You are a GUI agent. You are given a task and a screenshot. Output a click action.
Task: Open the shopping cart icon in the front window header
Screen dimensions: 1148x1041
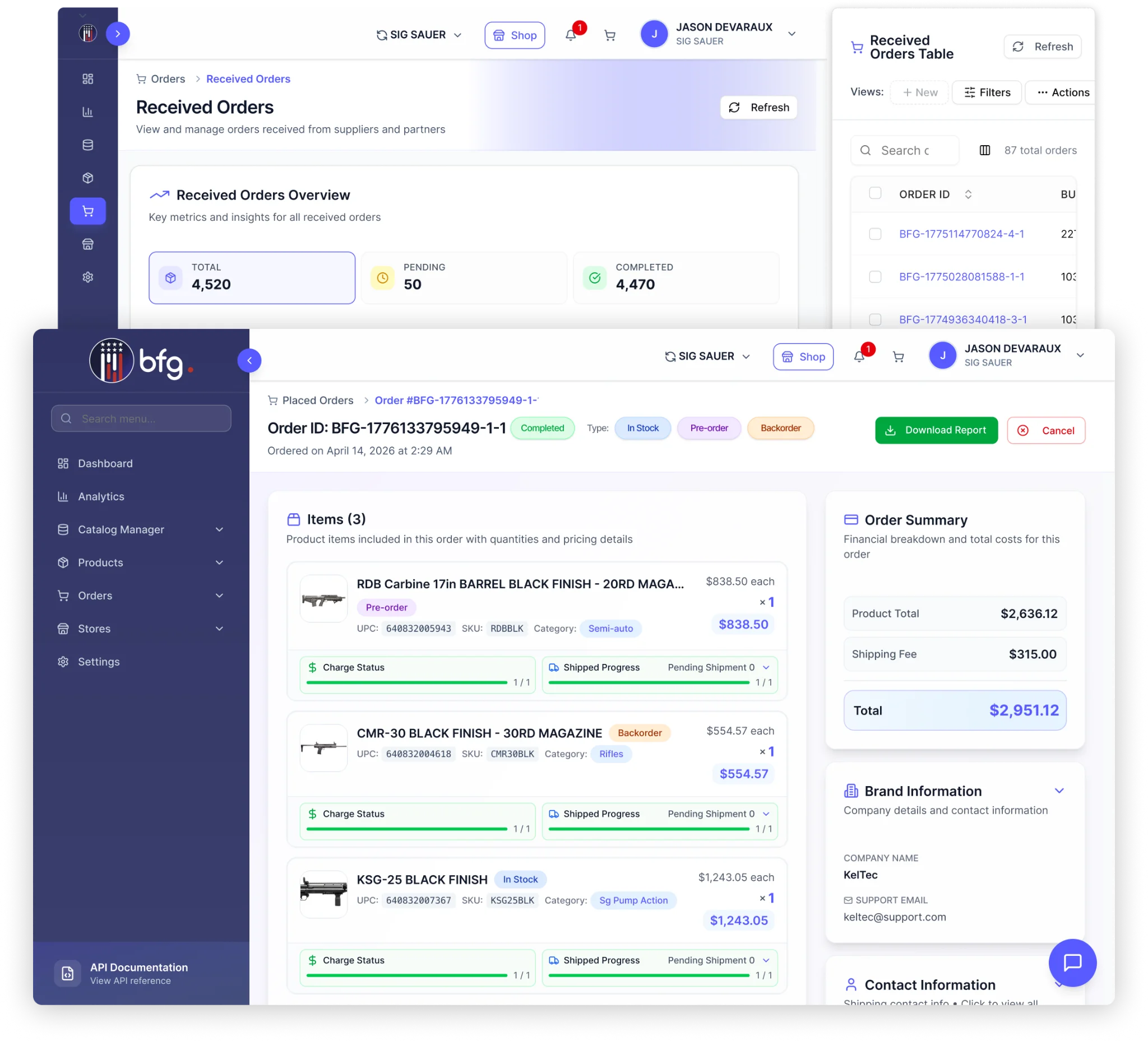click(x=899, y=357)
